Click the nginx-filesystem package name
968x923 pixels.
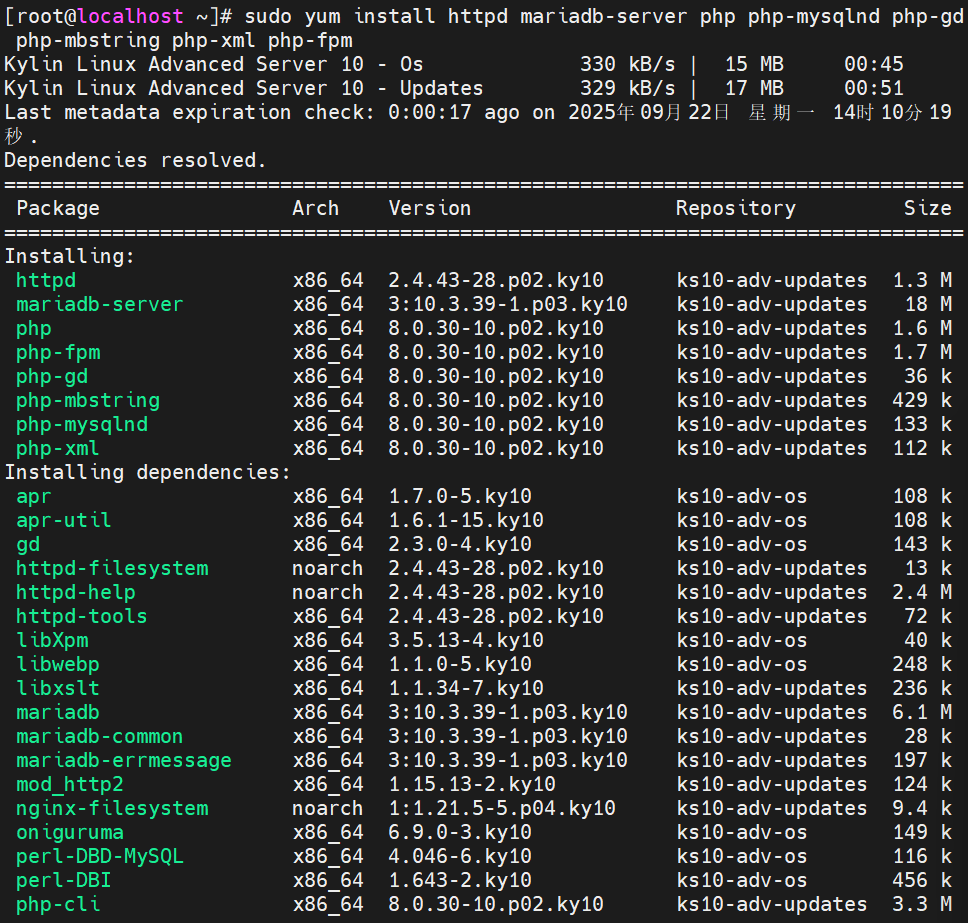tap(112, 809)
